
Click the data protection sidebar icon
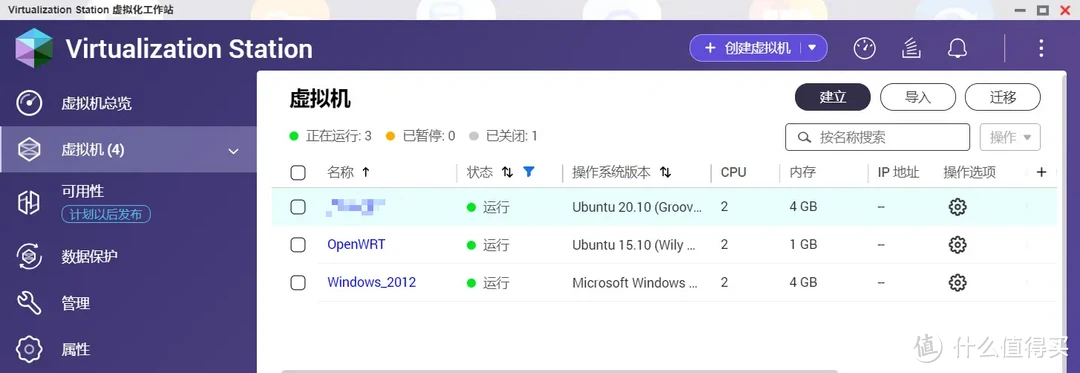(29, 257)
